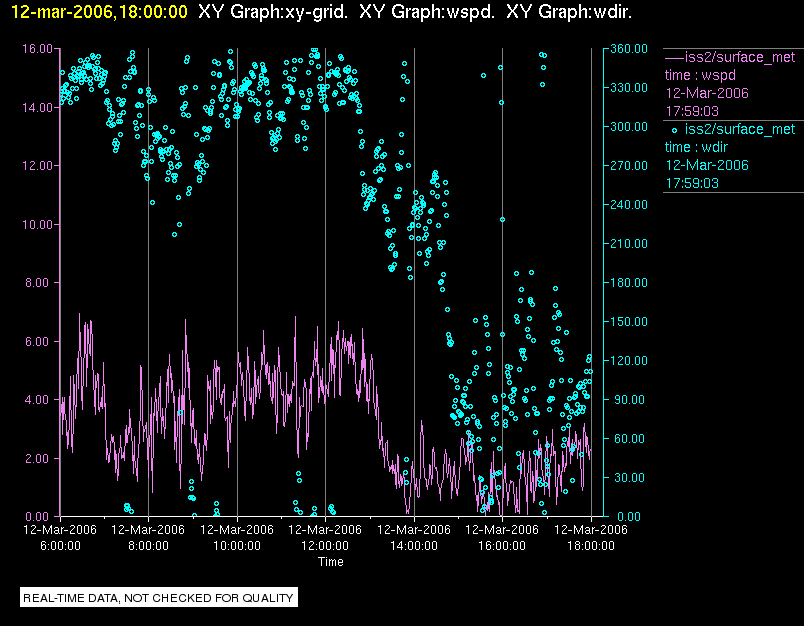Click the magenta line marker in the wspd legend
This screenshot has height=626, width=804.
[673, 57]
